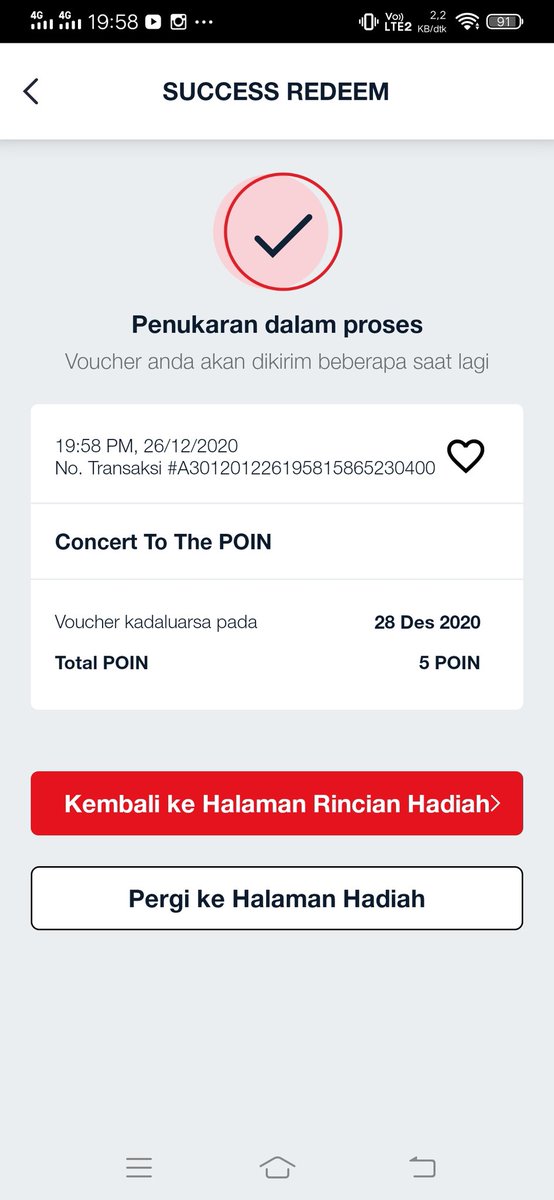This screenshot has height=1200, width=554.
Task: Select the Concert To The POIN title
Action: (x=163, y=542)
